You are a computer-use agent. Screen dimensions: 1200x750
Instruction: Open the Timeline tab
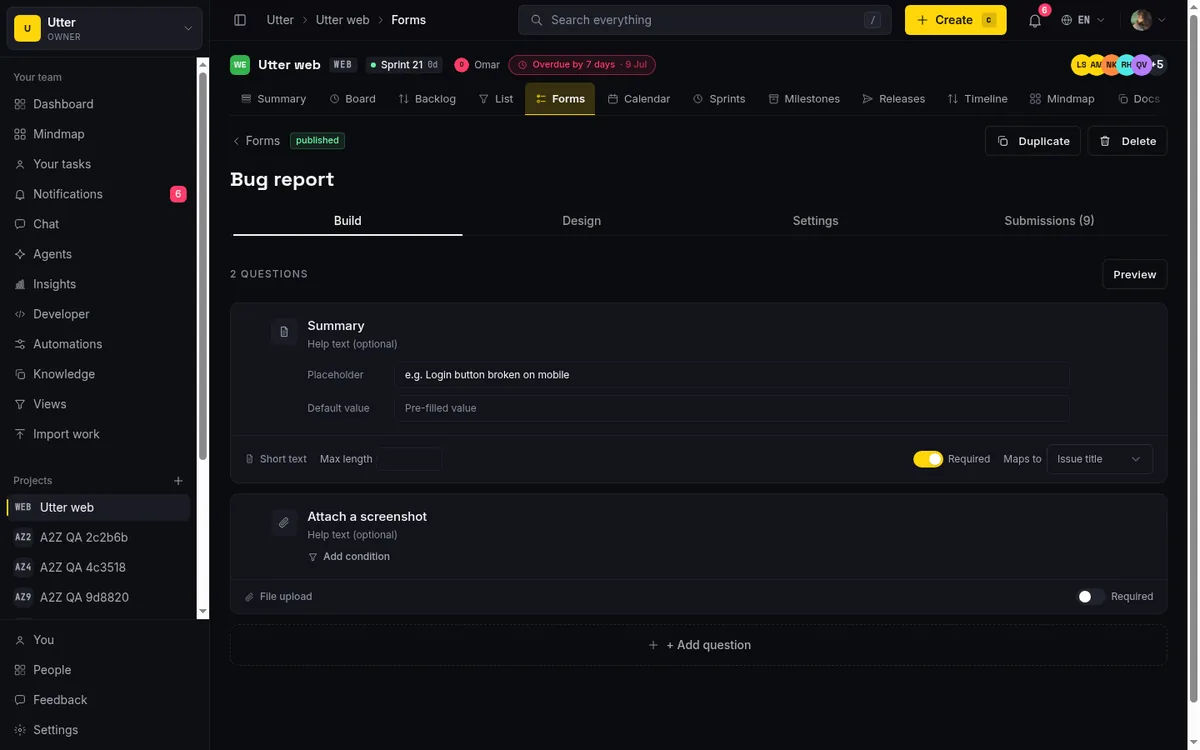pos(978,99)
